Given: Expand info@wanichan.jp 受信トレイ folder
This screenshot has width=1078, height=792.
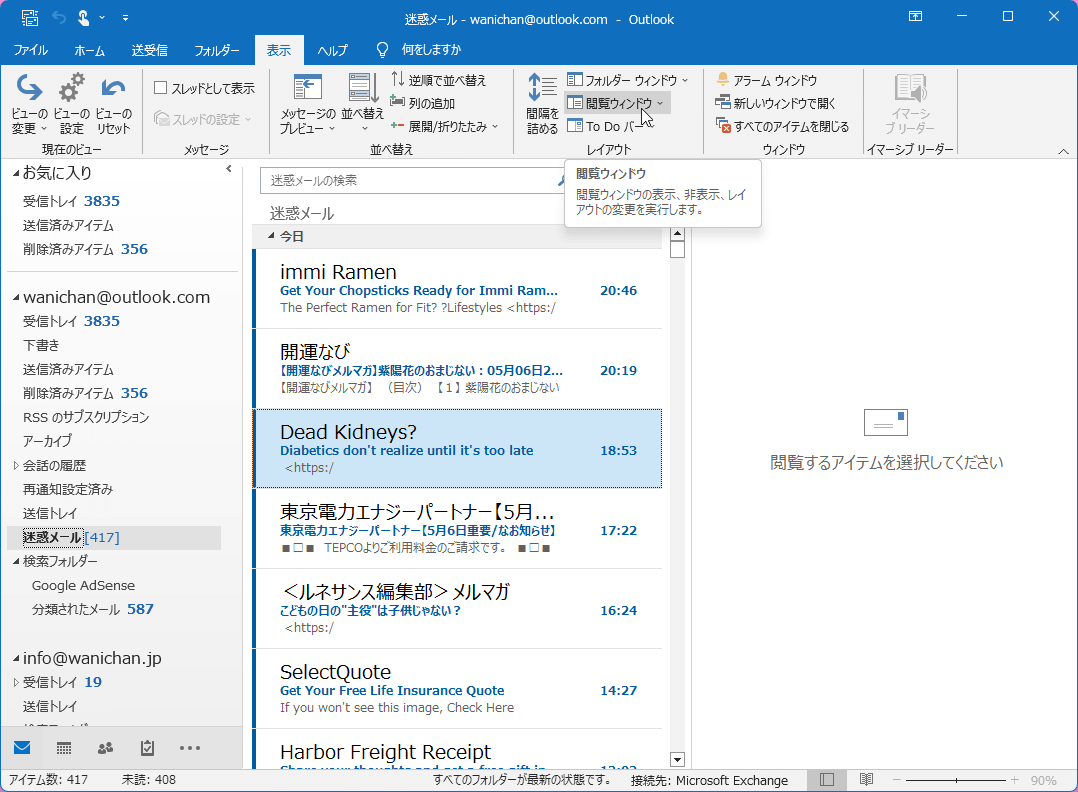Looking at the screenshot, I should coord(16,683).
